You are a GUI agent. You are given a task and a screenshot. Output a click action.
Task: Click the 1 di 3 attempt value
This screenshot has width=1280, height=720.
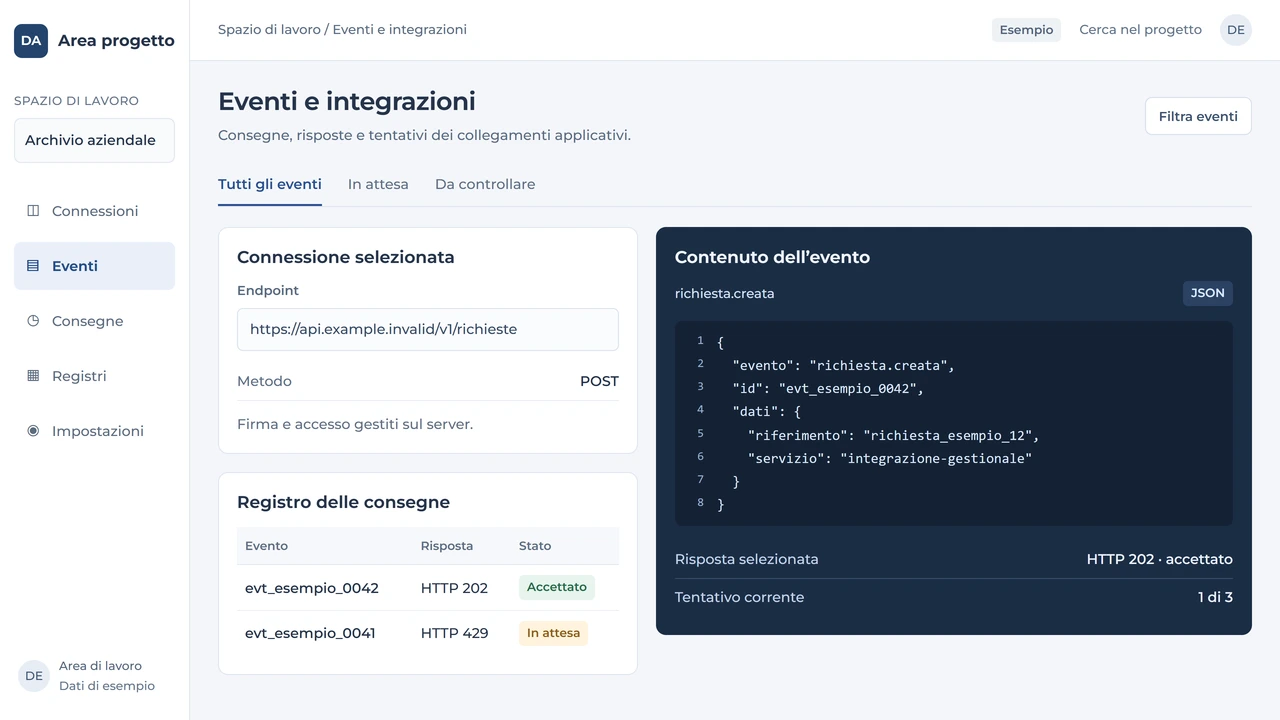tap(1215, 597)
